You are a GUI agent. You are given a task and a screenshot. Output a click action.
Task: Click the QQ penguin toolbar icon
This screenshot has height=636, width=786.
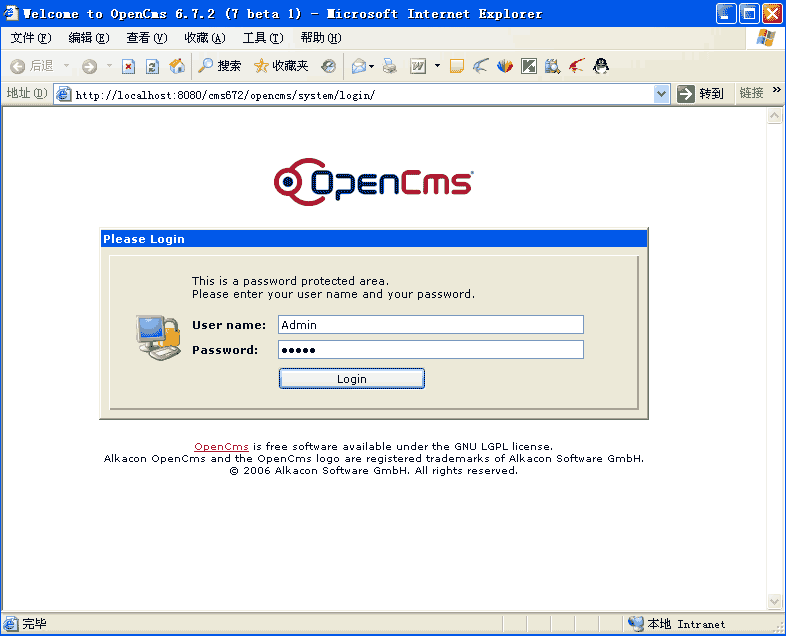tap(601, 66)
